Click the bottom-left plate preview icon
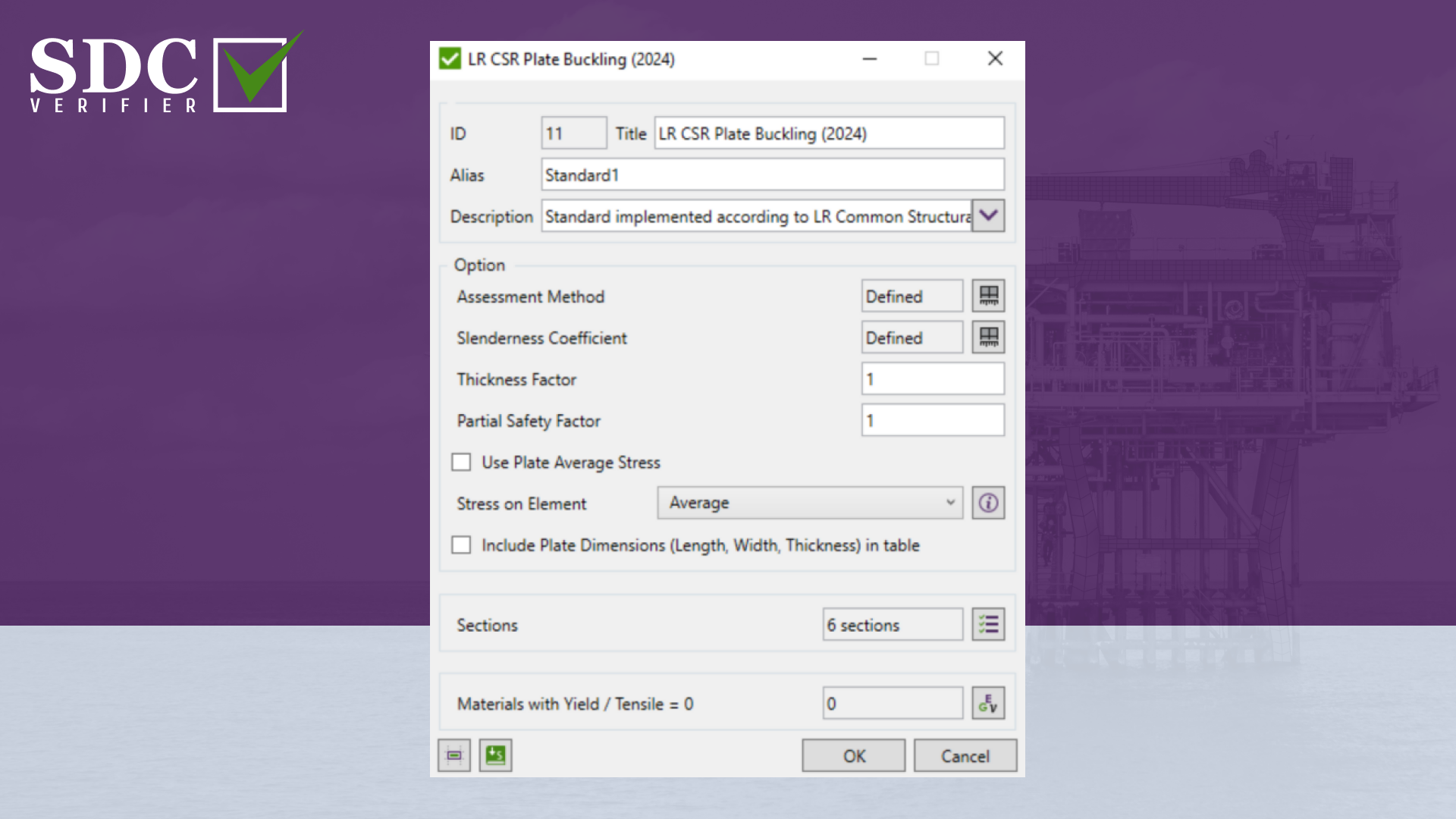 click(x=454, y=755)
